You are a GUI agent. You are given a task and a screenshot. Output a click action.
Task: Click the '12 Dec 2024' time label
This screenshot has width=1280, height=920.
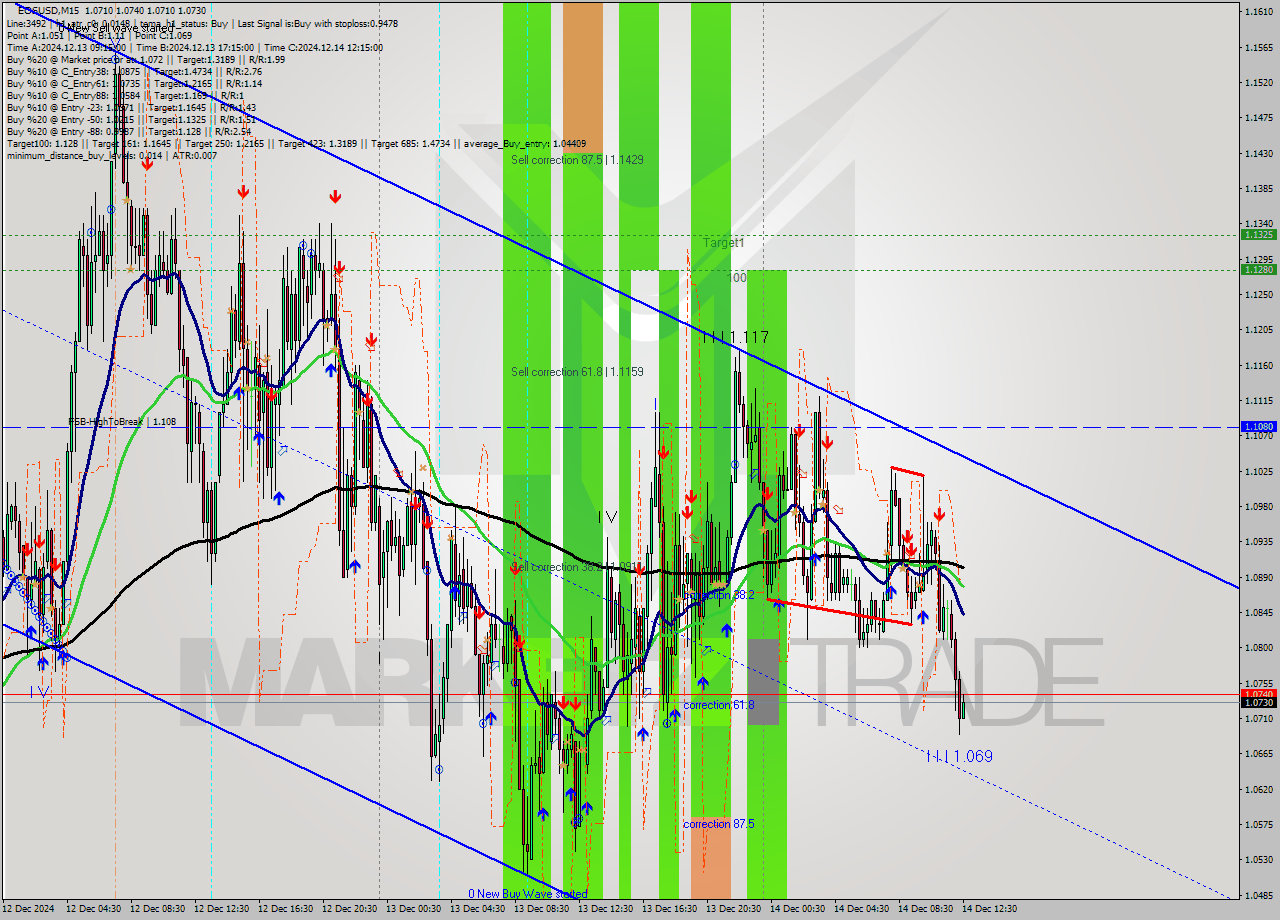click(x=29, y=909)
